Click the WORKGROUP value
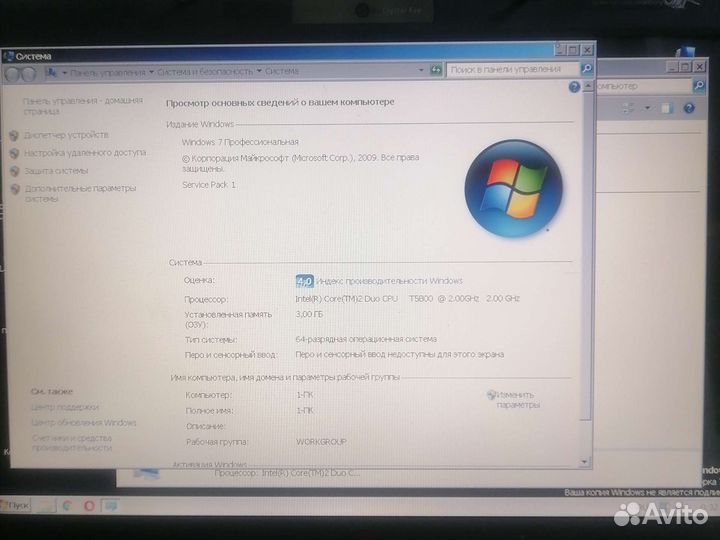This screenshot has width=720, height=540. point(321,442)
